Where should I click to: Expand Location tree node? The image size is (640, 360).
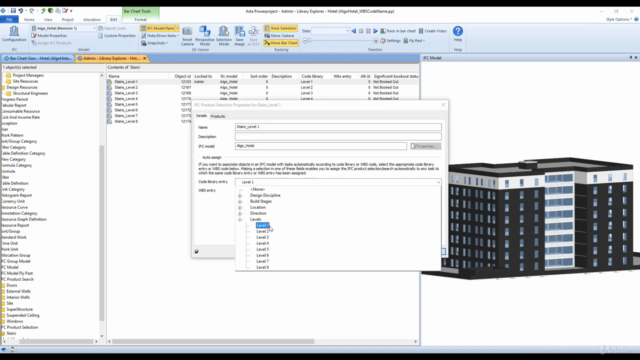[x=240, y=207]
